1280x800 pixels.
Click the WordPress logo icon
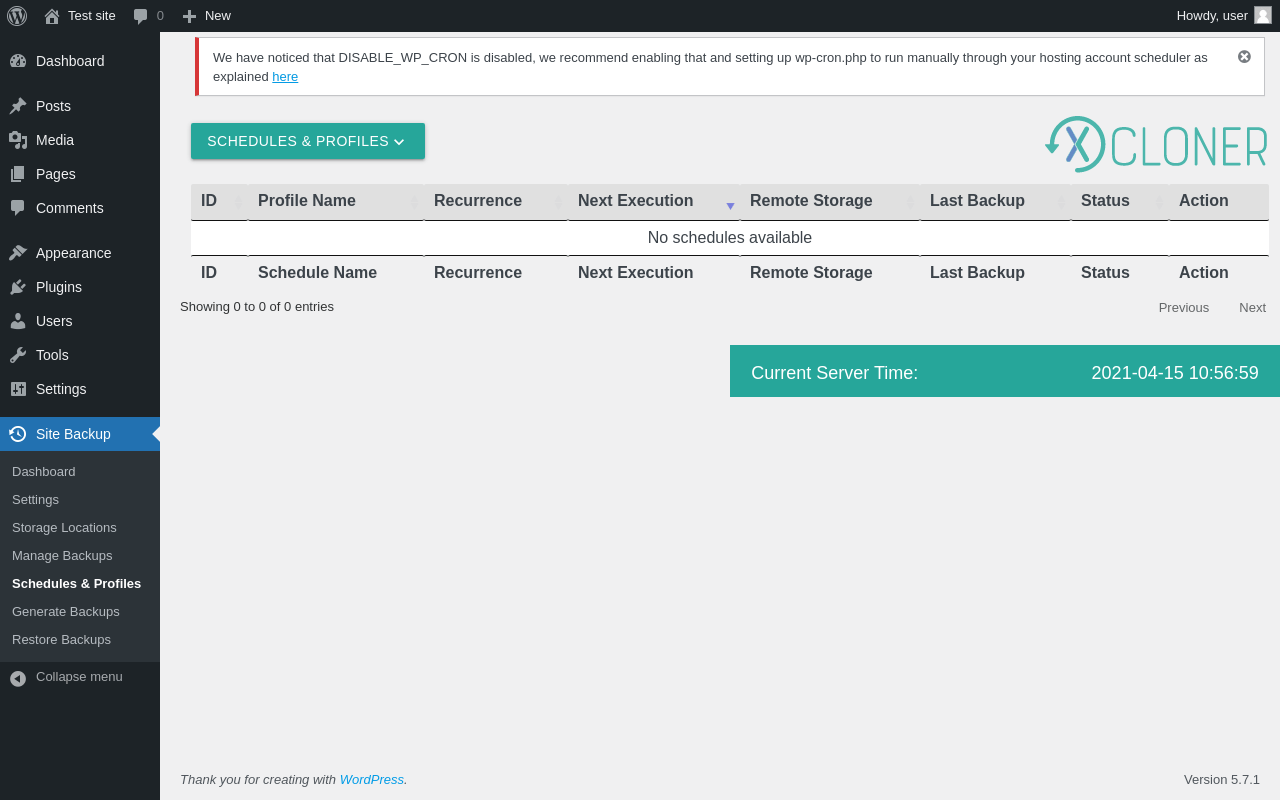coord(17,16)
